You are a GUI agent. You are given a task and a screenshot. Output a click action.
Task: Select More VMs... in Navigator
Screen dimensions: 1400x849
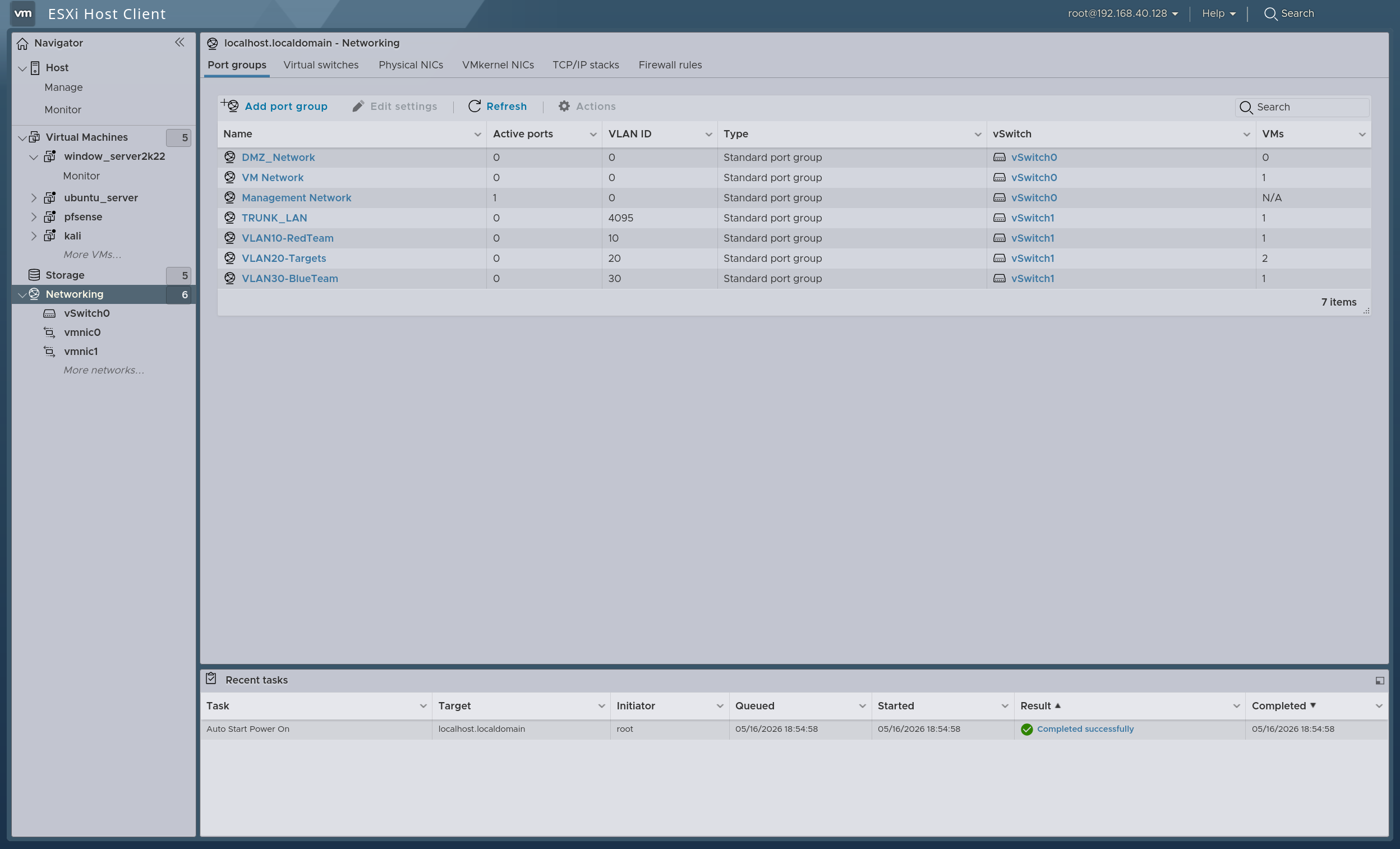click(92, 255)
